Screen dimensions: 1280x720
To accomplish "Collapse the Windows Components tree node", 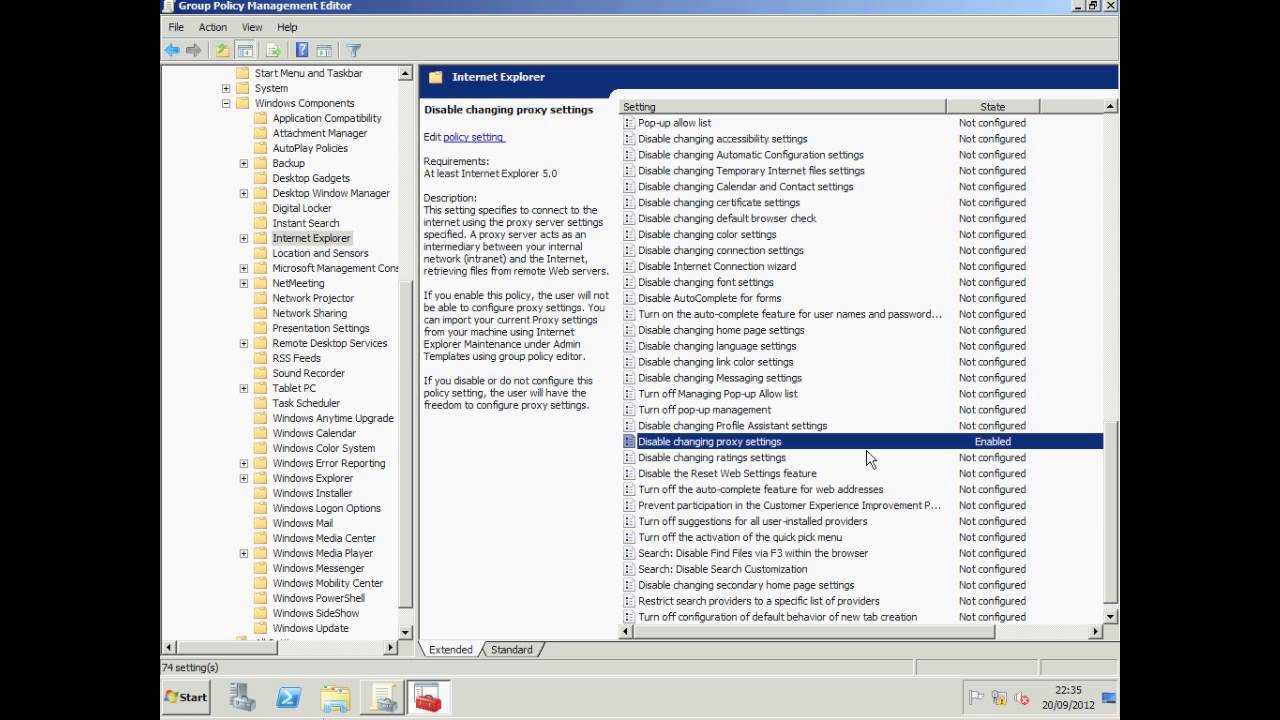I will tap(226, 103).
